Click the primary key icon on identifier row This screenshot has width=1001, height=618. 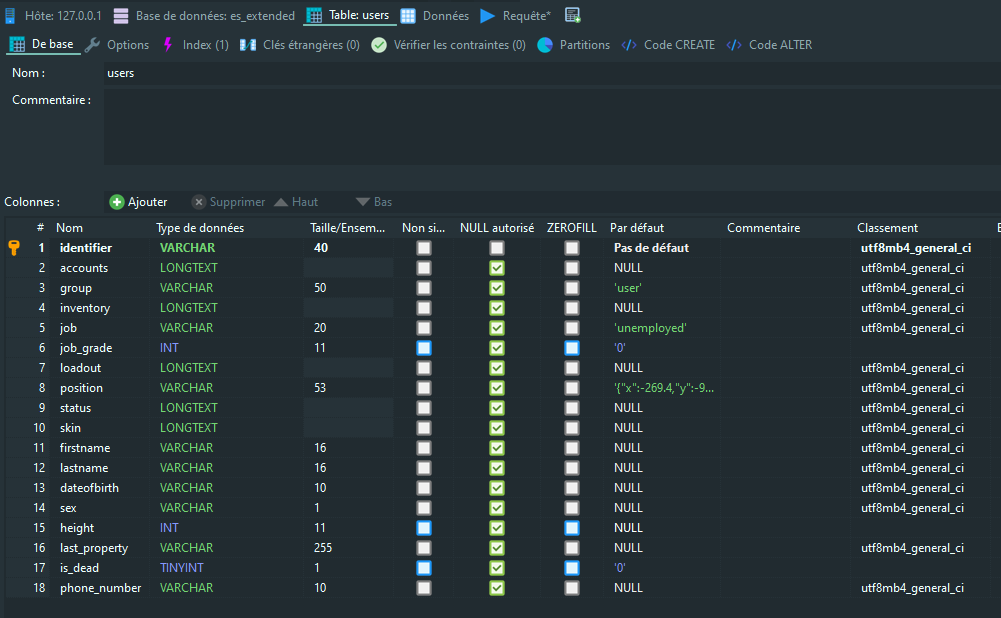click(12, 247)
